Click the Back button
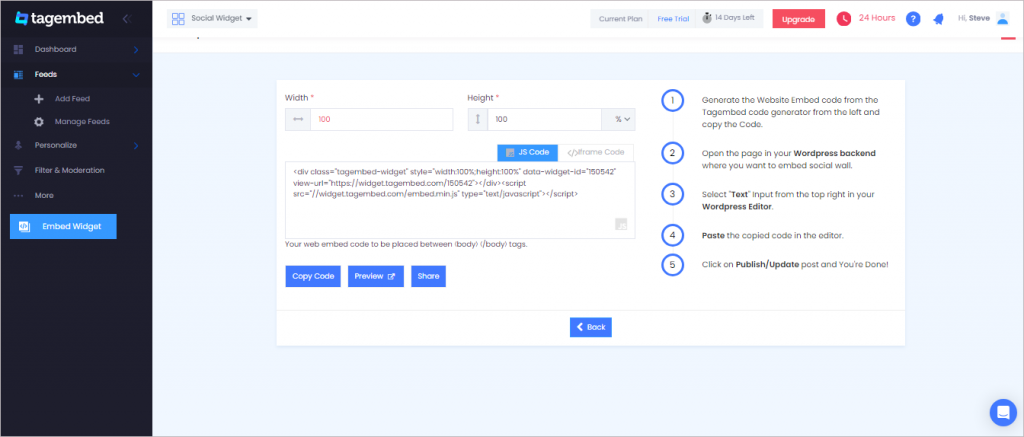Viewport: 1024px width, 437px height. point(590,327)
